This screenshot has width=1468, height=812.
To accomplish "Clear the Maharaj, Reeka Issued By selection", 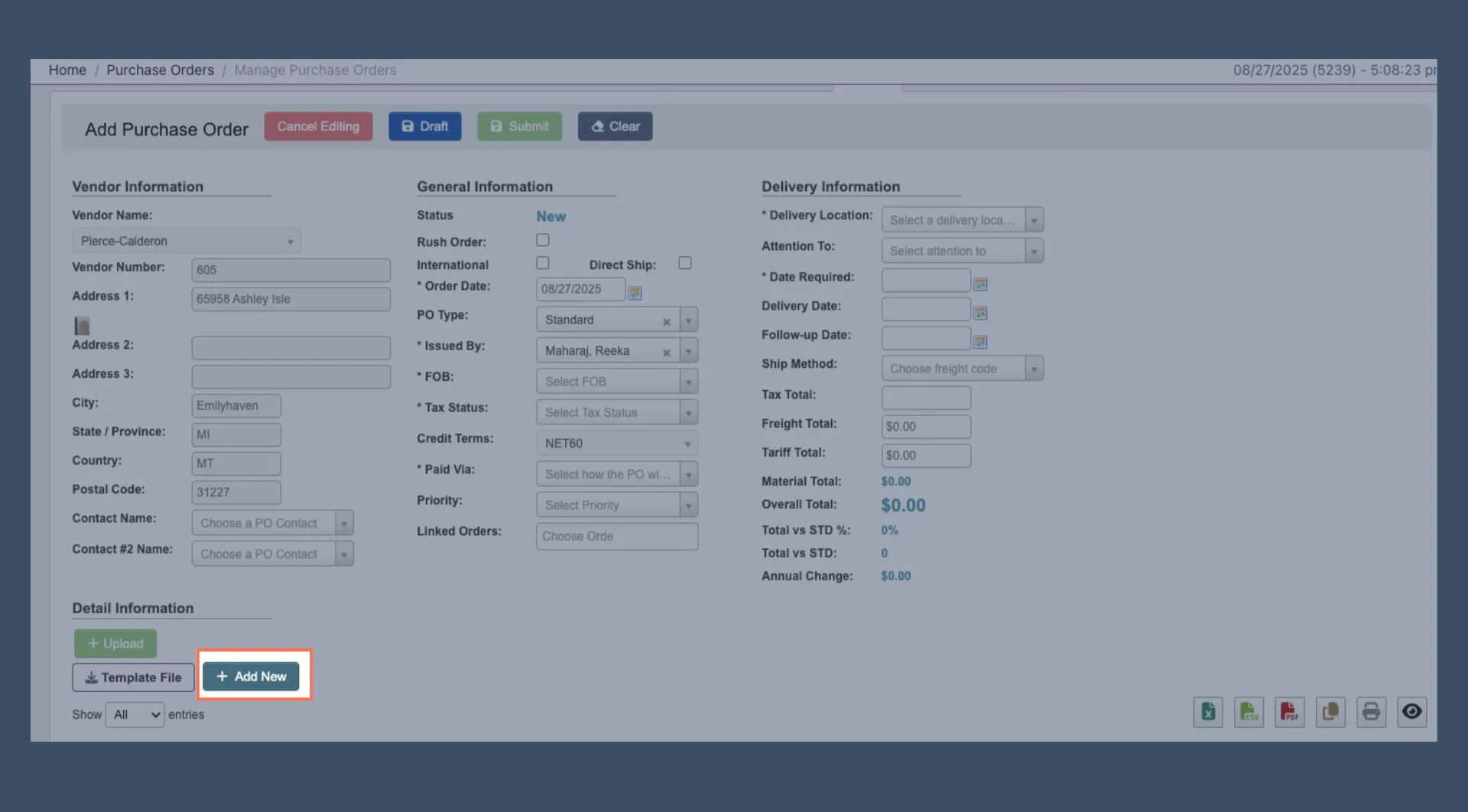I will (x=666, y=352).
